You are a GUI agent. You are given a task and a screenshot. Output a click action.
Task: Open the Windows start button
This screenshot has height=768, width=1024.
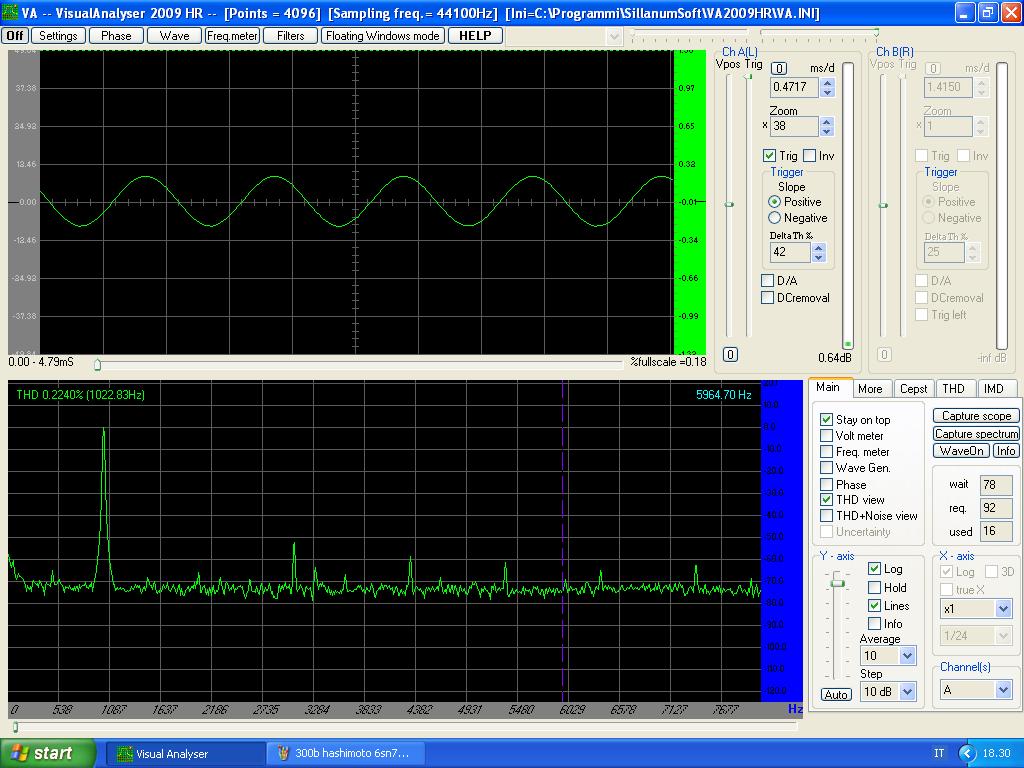[47, 754]
